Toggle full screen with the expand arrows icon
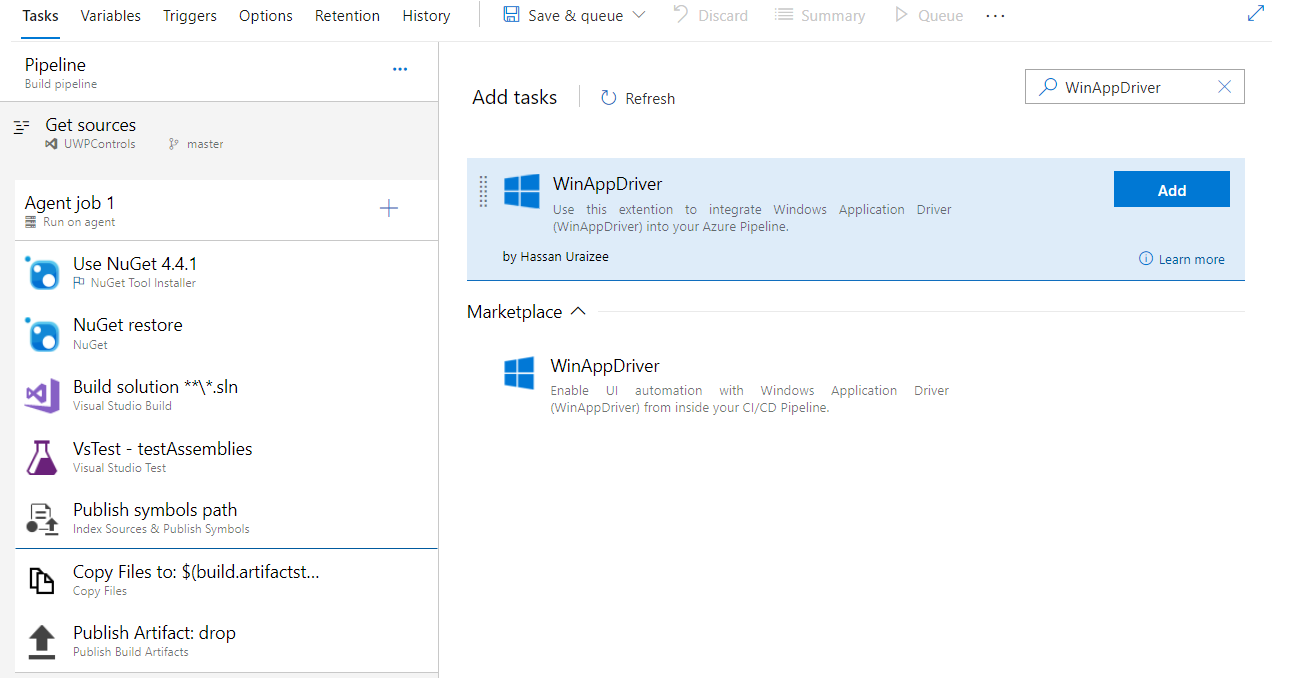Image resolution: width=1290 pixels, height=678 pixels. [1256, 14]
